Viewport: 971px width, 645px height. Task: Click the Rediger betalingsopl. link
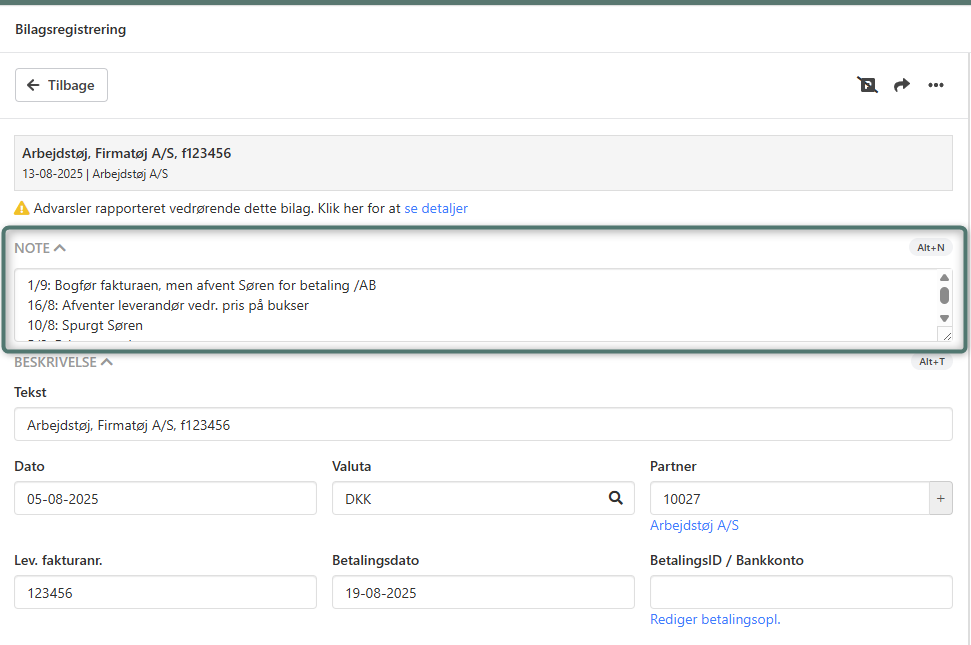point(715,620)
